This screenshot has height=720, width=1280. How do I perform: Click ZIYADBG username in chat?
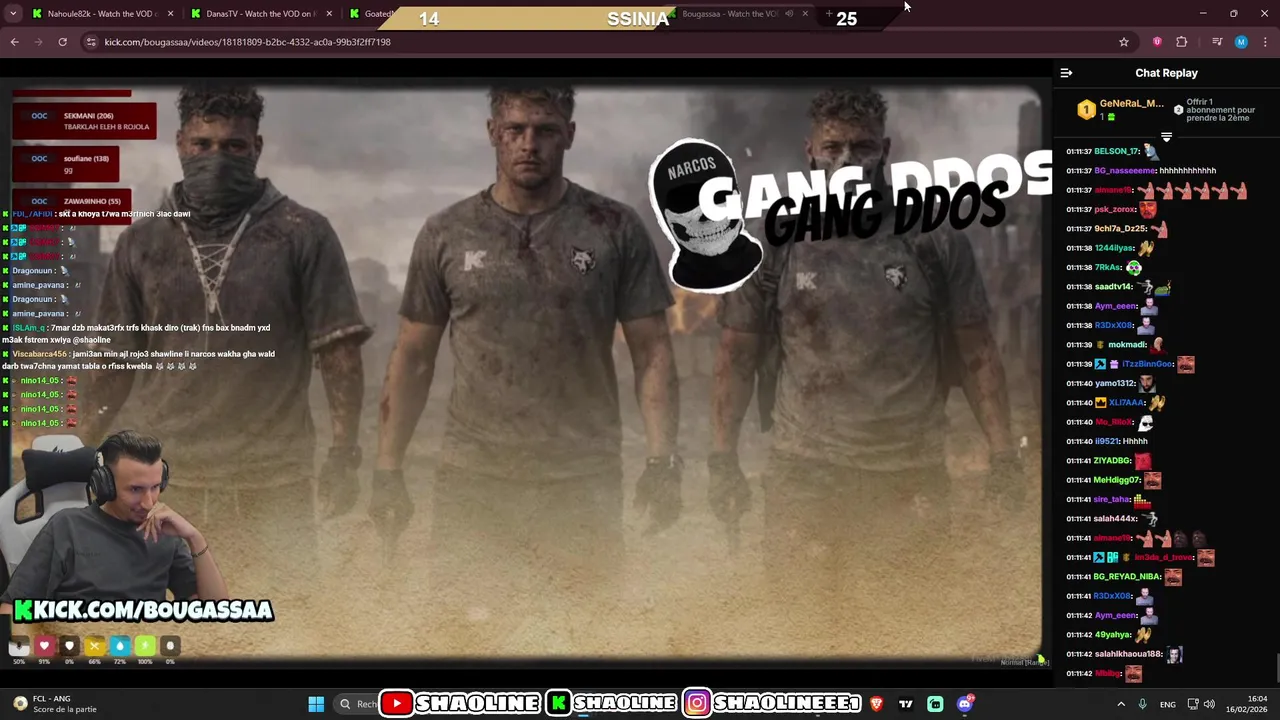click(x=1112, y=461)
